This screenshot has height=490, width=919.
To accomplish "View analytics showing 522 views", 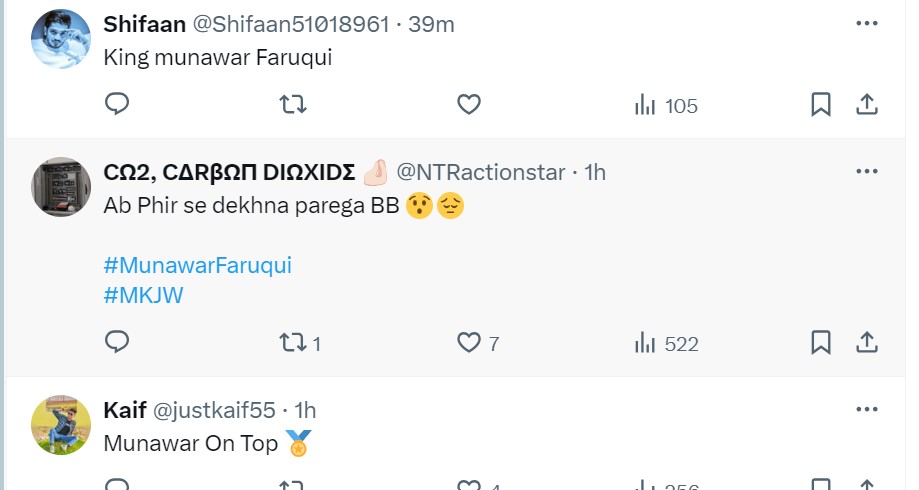I will point(666,344).
